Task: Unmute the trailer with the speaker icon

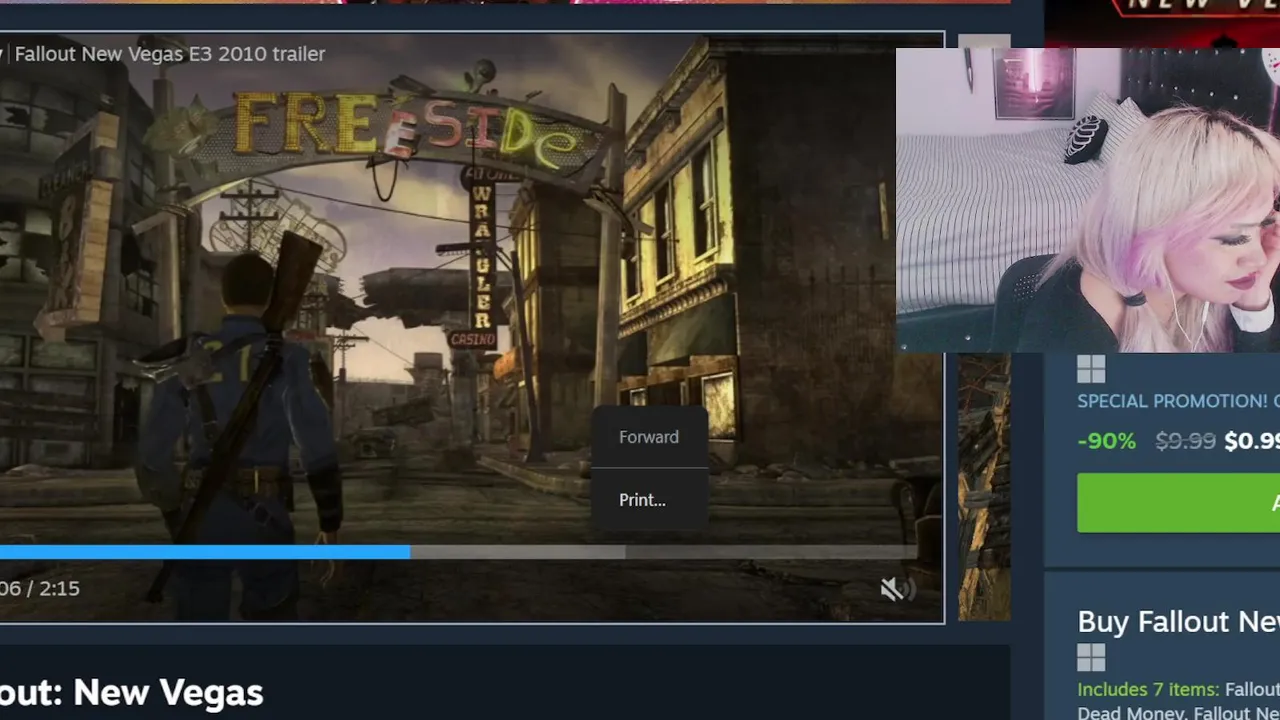Action: click(897, 589)
